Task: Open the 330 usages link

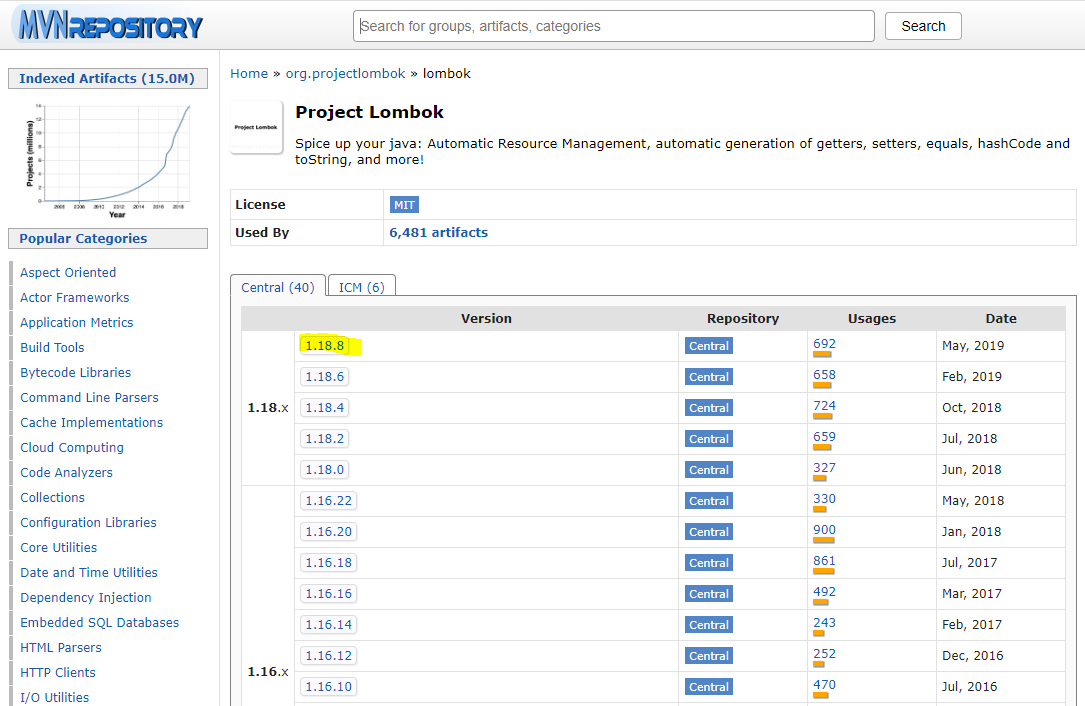Action: coord(824,499)
